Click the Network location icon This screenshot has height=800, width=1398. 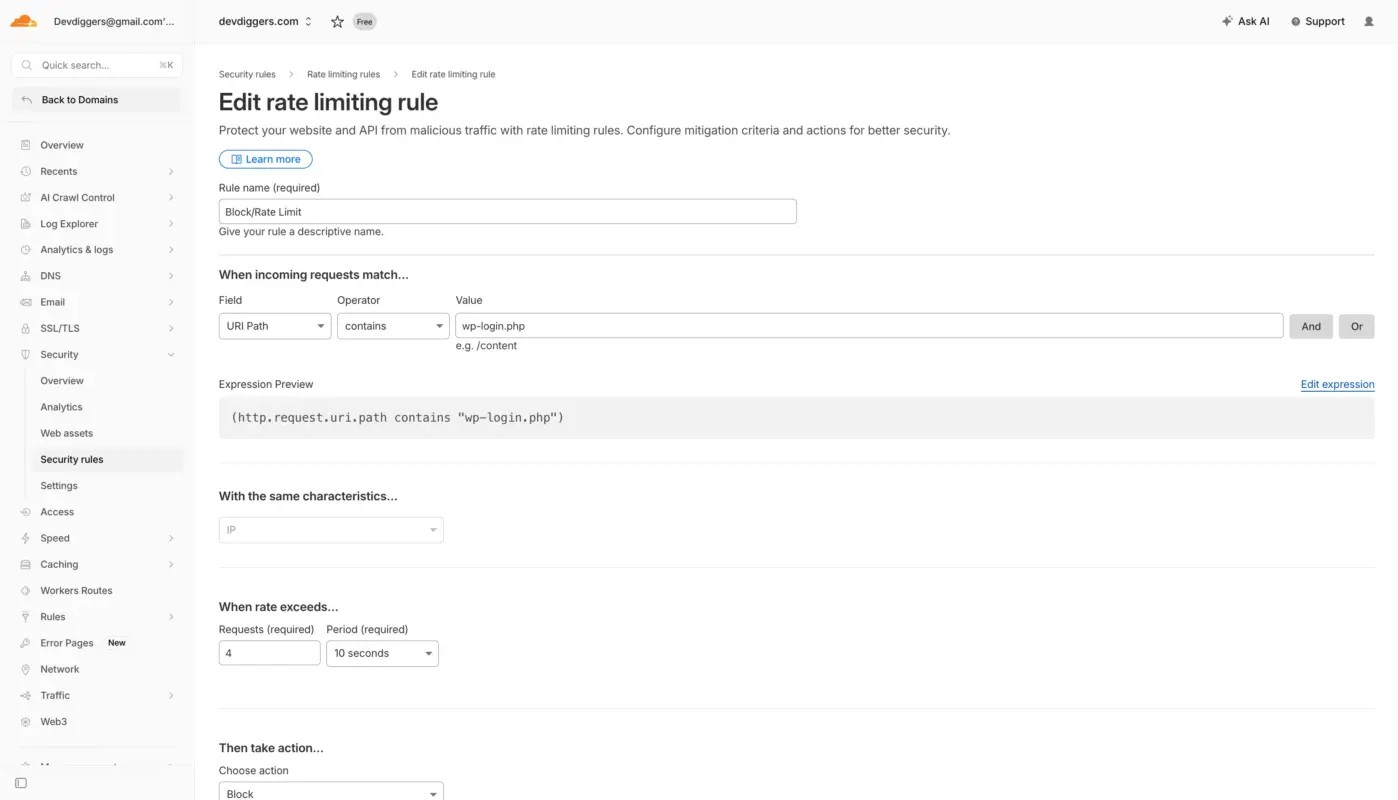click(x=26, y=669)
